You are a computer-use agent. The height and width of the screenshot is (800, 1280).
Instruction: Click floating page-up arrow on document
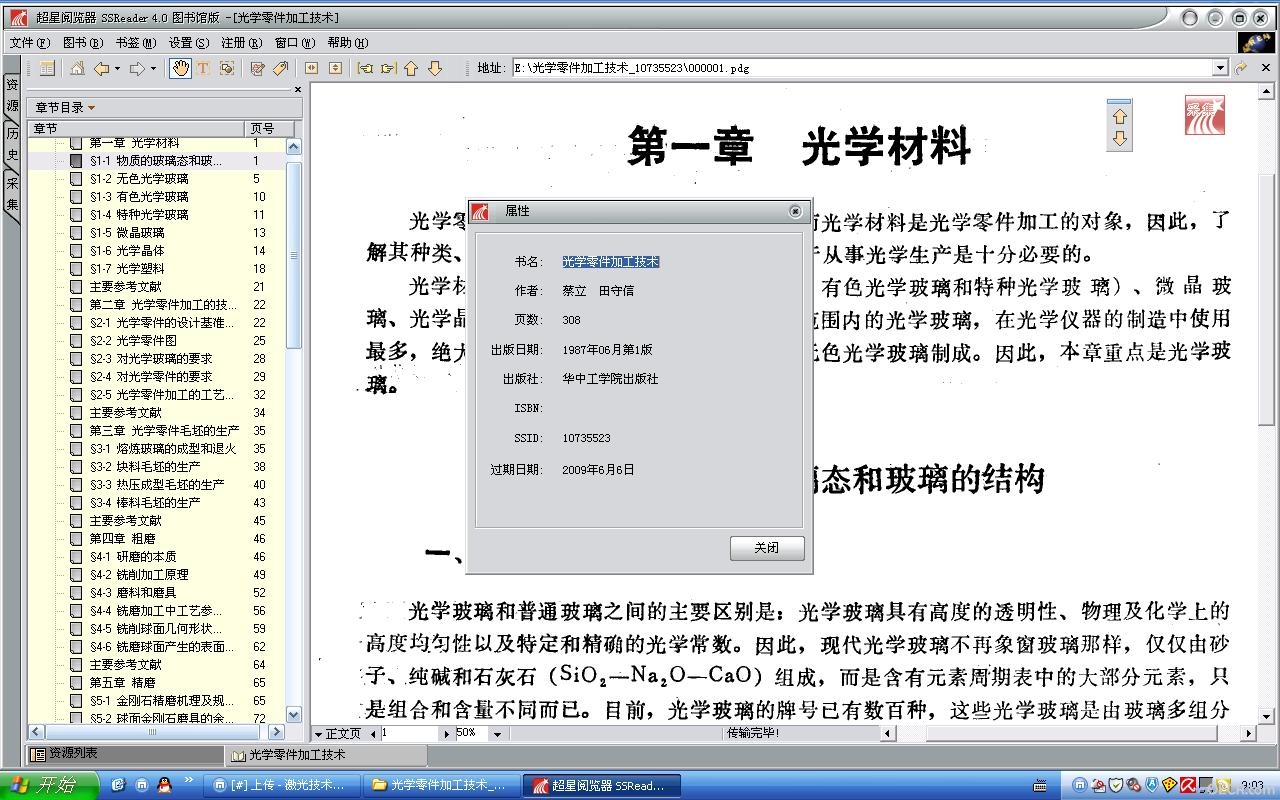pyautogui.click(x=1120, y=117)
